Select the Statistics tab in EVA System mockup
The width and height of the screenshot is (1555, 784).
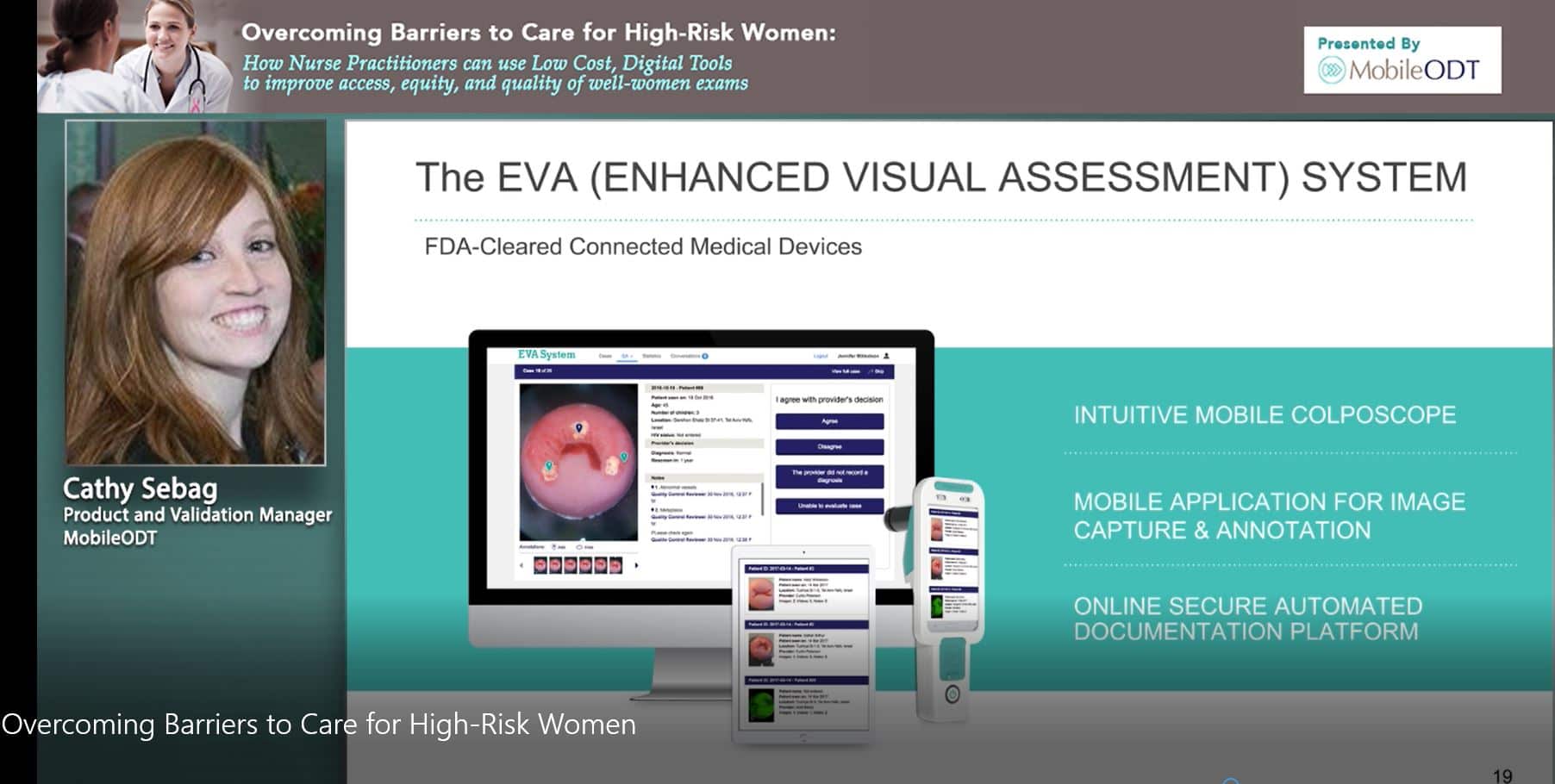[652, 356]
